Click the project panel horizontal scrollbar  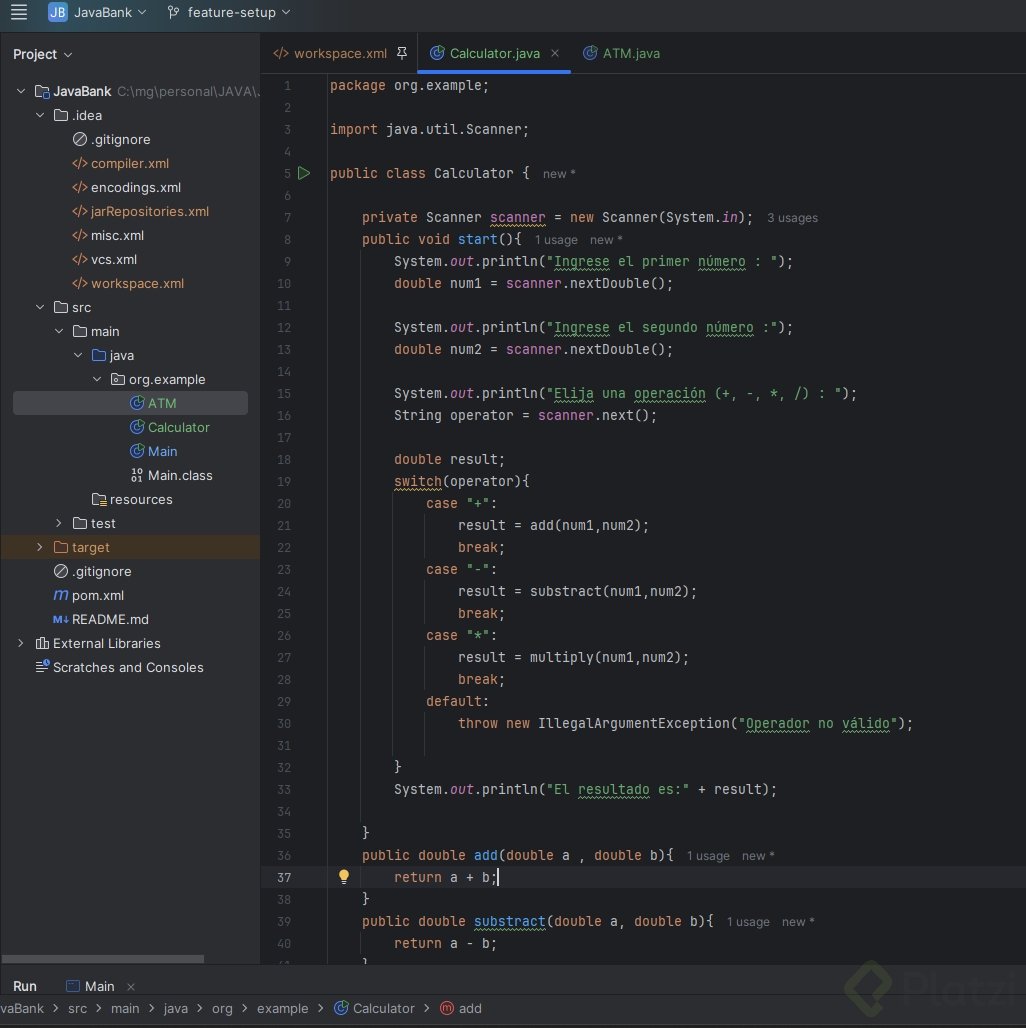[x=102, y=959]
